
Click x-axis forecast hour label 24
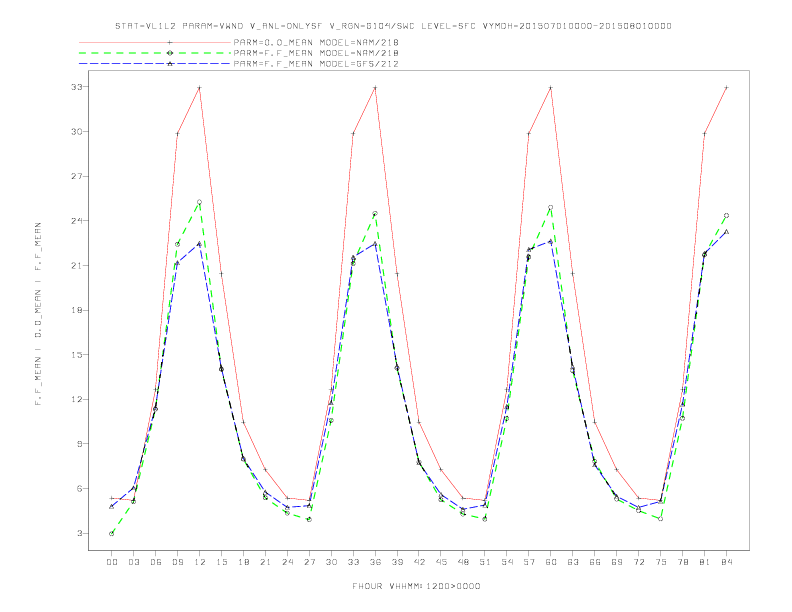click(x=287, y=562)
